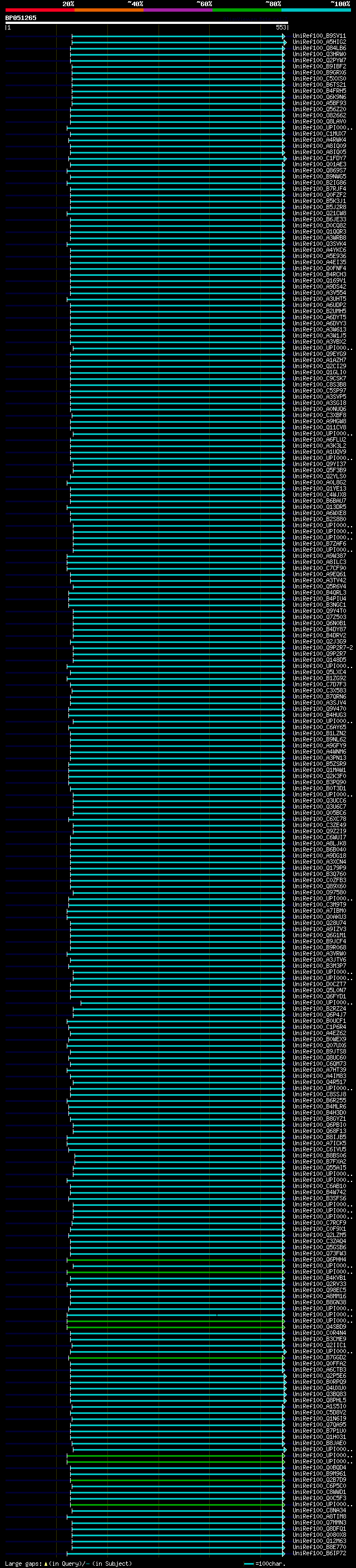Click hit label UniRef100_B8E770
356x1568 pixels.
click(319, 1547)
